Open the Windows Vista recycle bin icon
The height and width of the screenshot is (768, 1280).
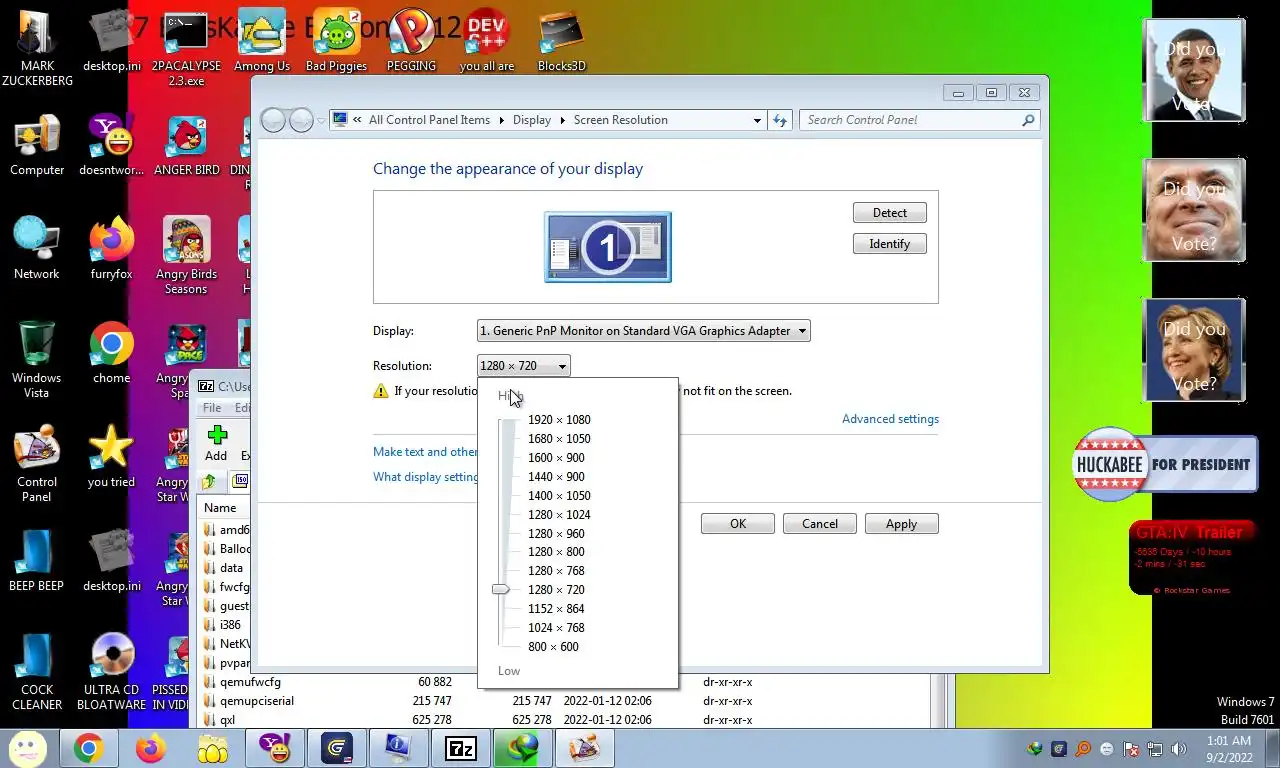click(37, 360)
